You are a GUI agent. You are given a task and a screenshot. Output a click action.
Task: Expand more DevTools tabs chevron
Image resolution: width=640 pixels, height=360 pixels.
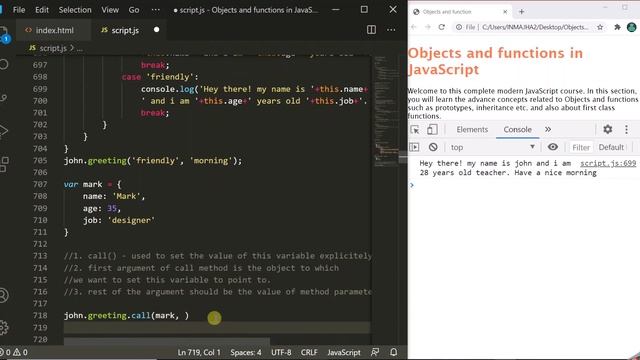tap(548, 129)
